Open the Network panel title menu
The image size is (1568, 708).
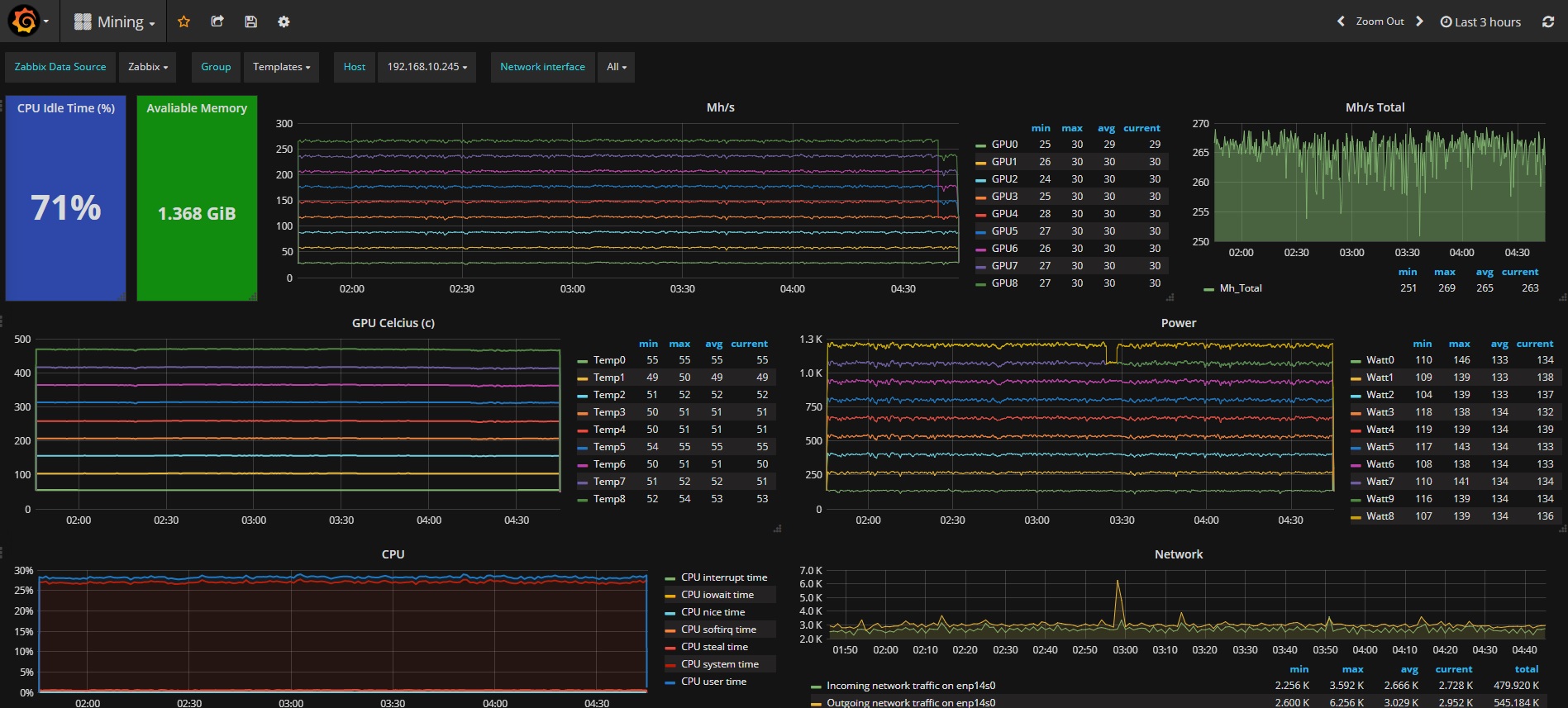[1178, 554]
